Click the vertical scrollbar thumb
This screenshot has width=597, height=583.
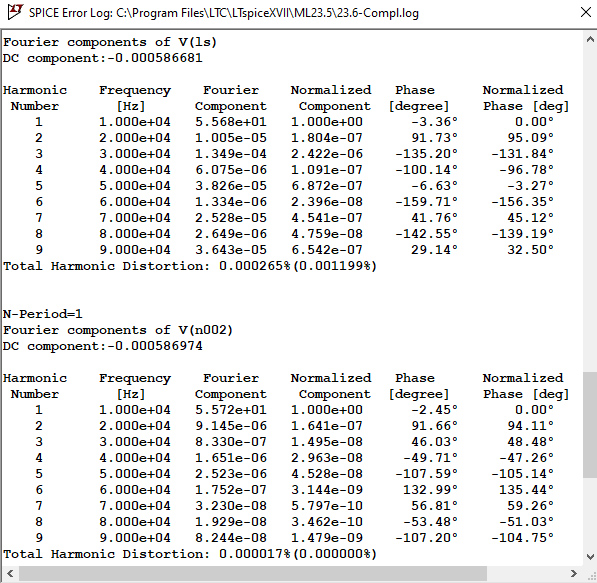[x=590, y=425]
